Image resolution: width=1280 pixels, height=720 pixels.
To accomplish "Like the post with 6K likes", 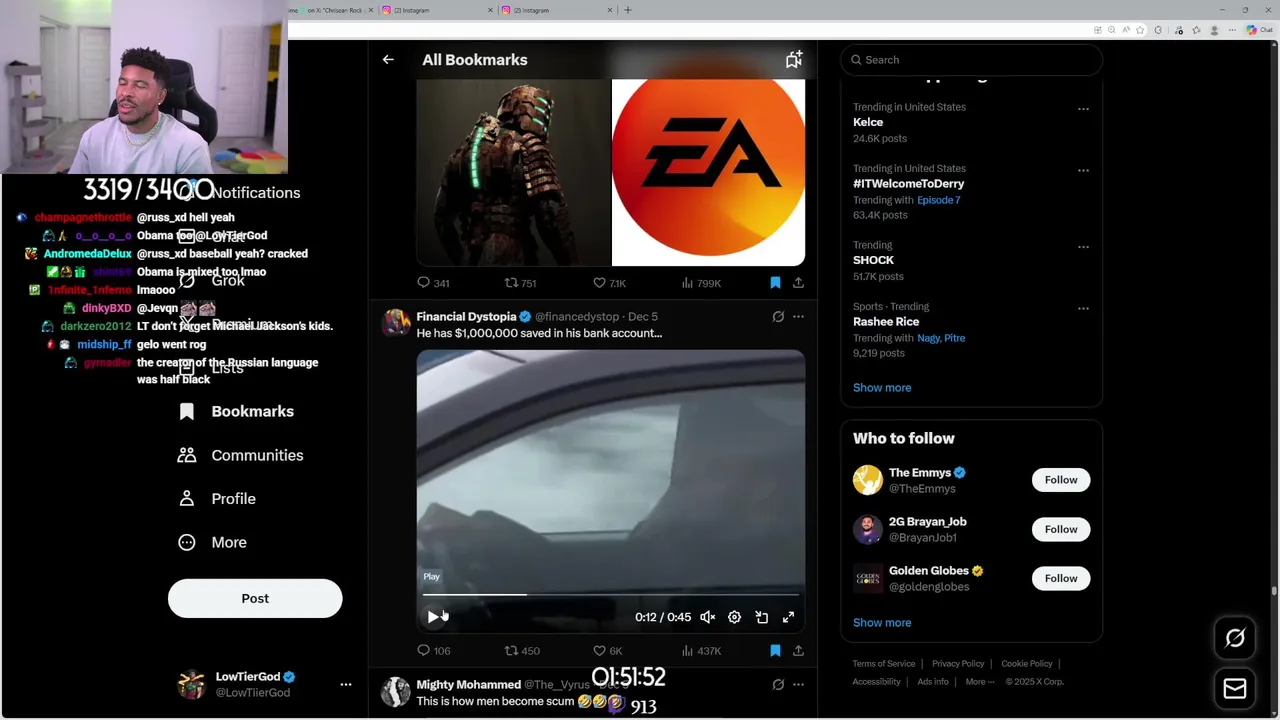I will tap(607, 651).
